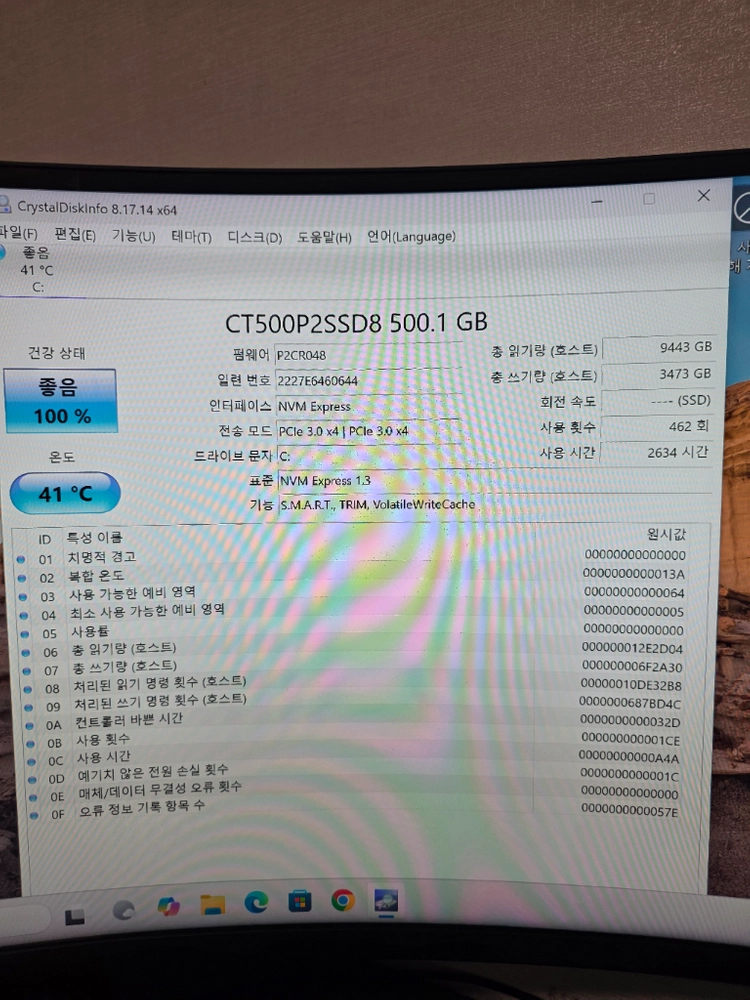Click the blue status dot for ID 01
750x1000 pixels.
[21, 559]
